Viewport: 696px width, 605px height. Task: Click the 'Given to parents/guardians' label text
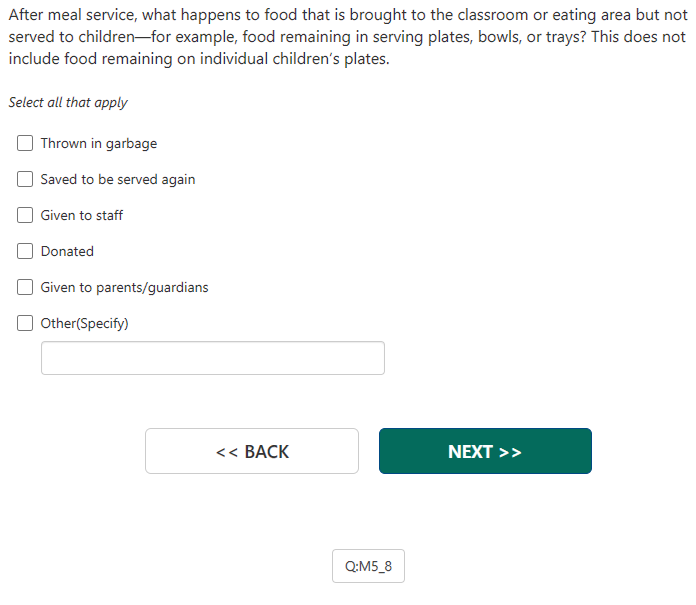pos(124,287)
